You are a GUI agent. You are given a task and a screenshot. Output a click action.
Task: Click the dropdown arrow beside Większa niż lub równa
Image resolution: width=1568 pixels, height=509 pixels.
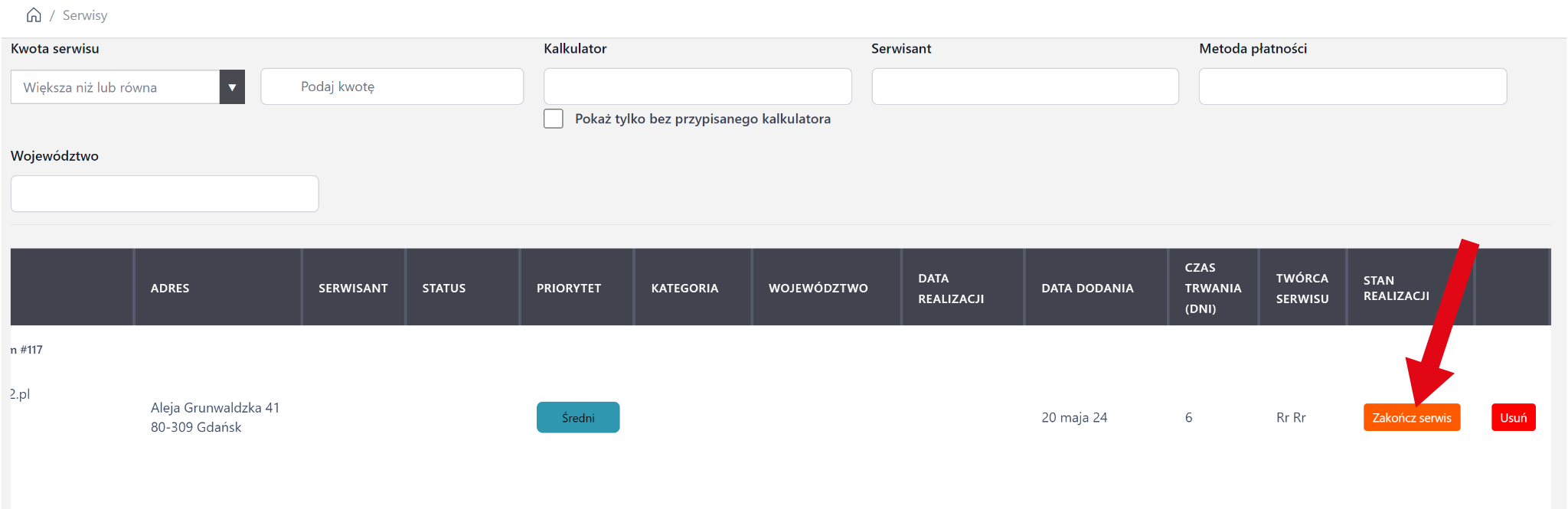(x=232, y=87)
